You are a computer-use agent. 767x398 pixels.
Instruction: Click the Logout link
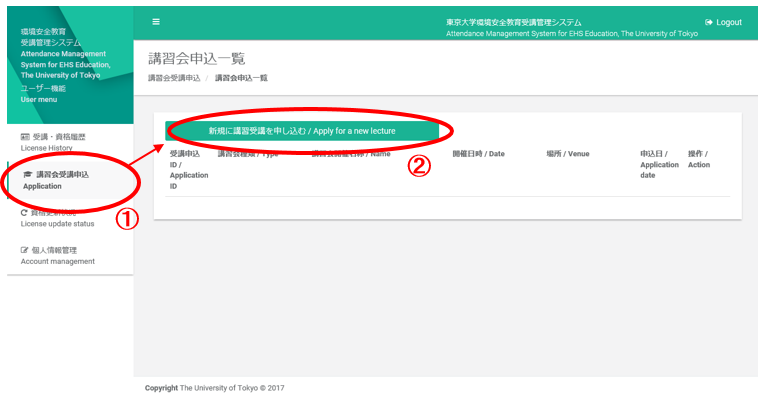pyautogui.click(x=723, y=22)
